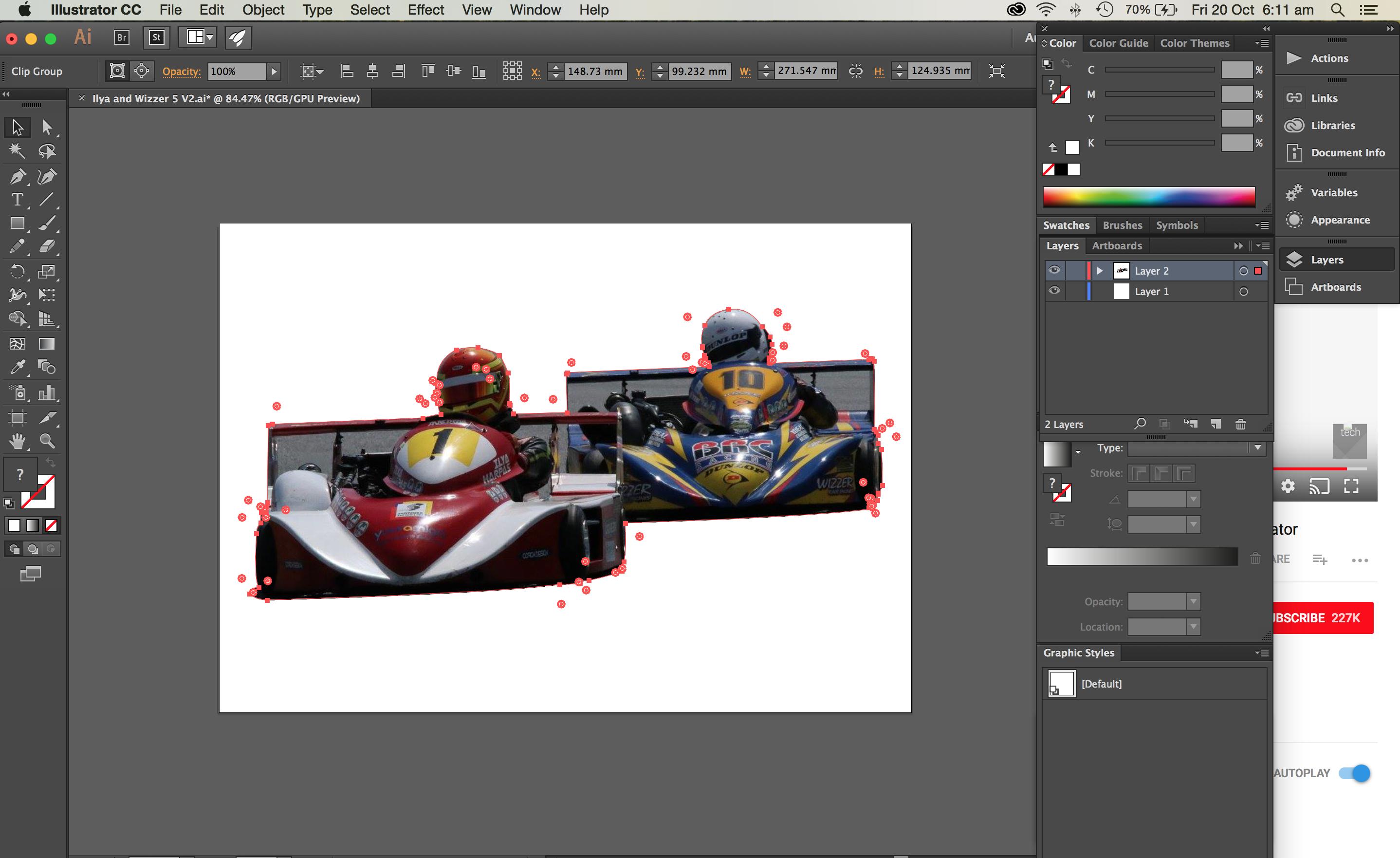
Task: Select the Direct Selection tool
Action: (x=47, y=127)
